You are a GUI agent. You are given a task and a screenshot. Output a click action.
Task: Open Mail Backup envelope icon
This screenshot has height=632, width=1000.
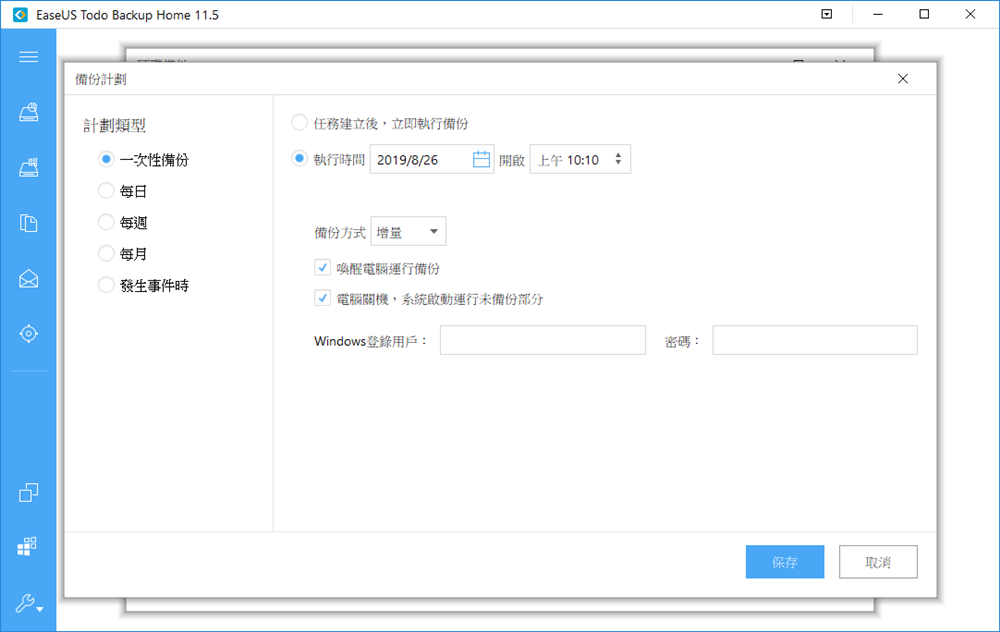[28, 279]
